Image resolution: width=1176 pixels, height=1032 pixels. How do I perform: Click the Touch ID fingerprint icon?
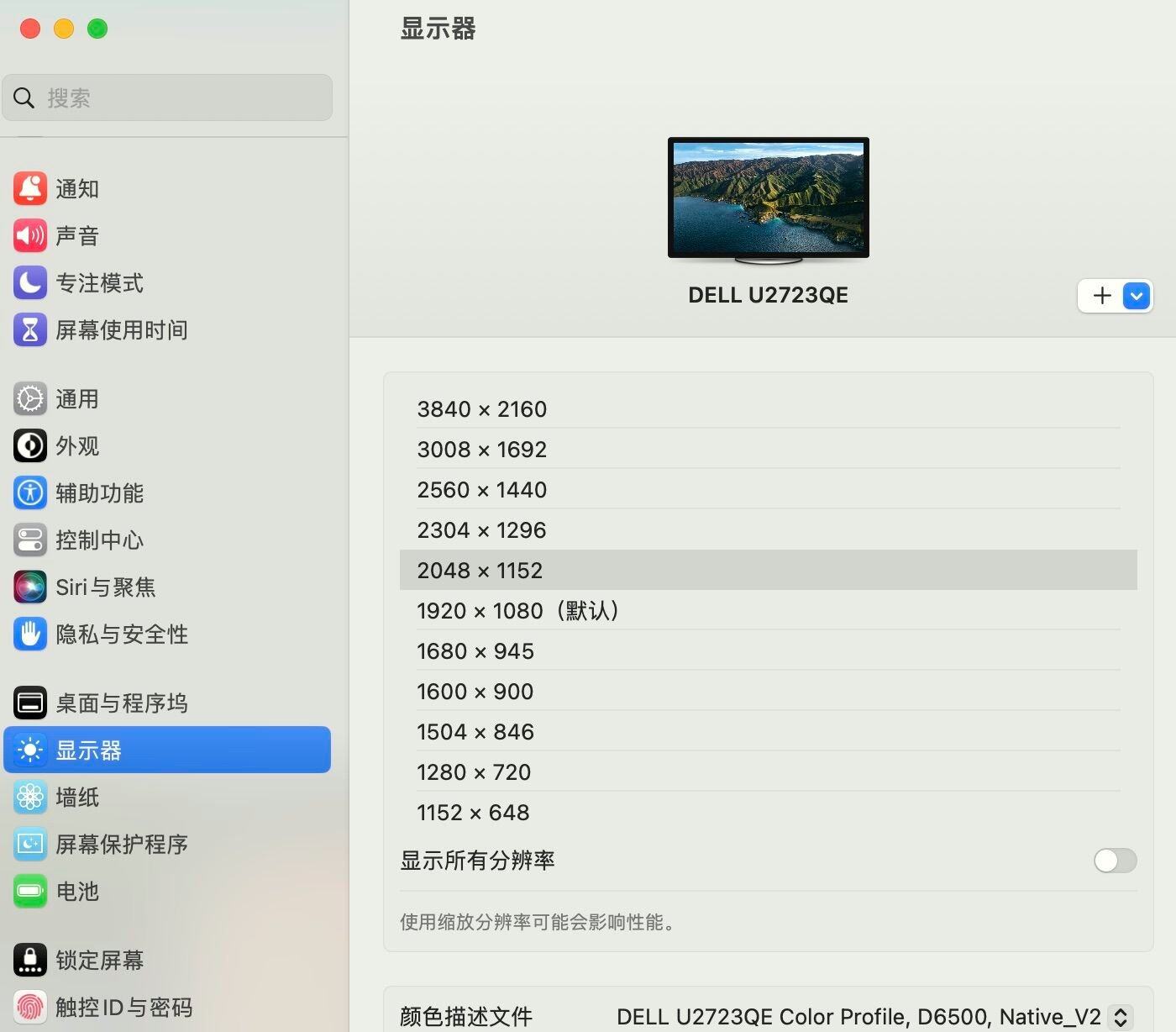tap(30, 1007)
